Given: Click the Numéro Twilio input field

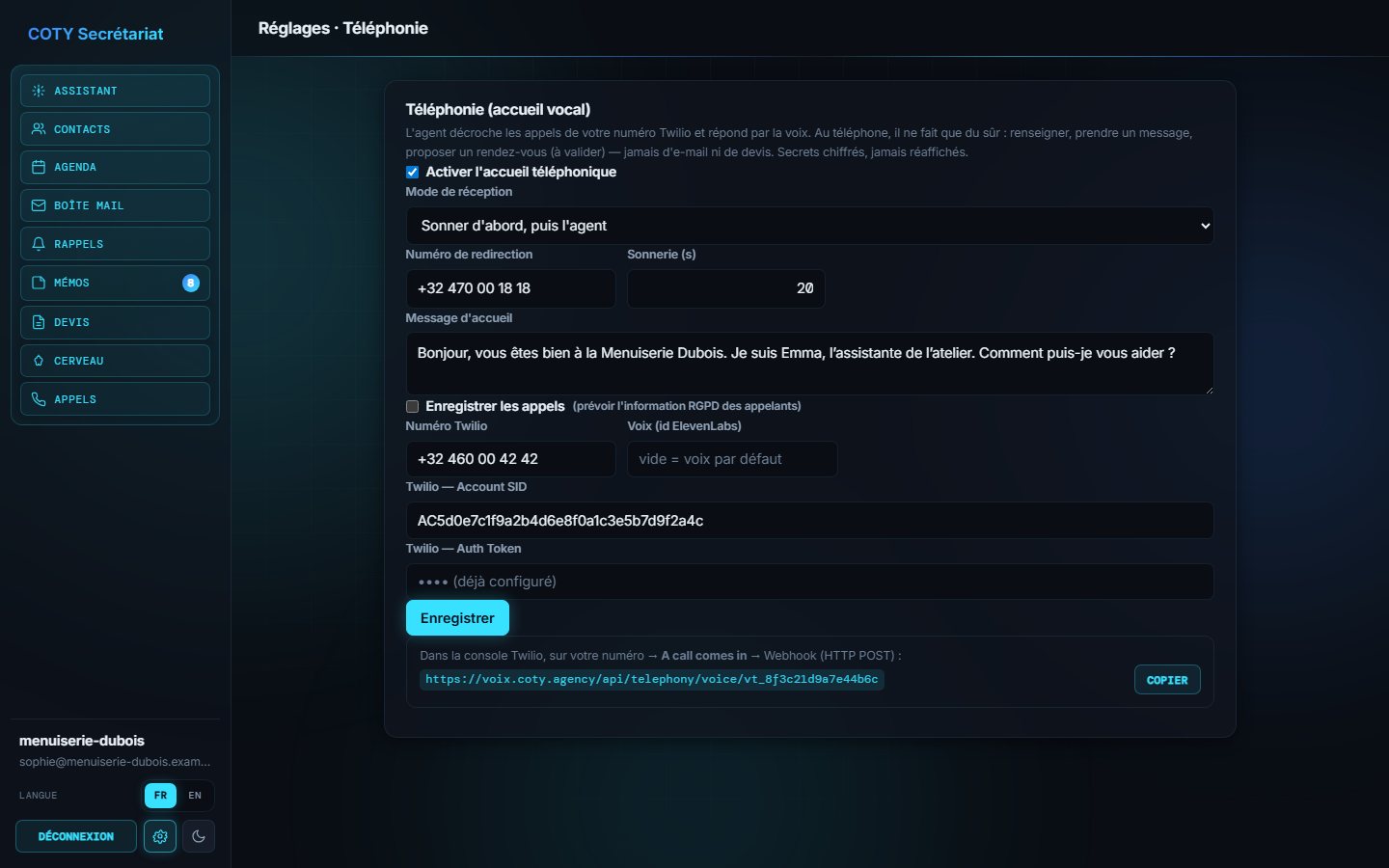Looking at the screenshot, I should point(510,459).
